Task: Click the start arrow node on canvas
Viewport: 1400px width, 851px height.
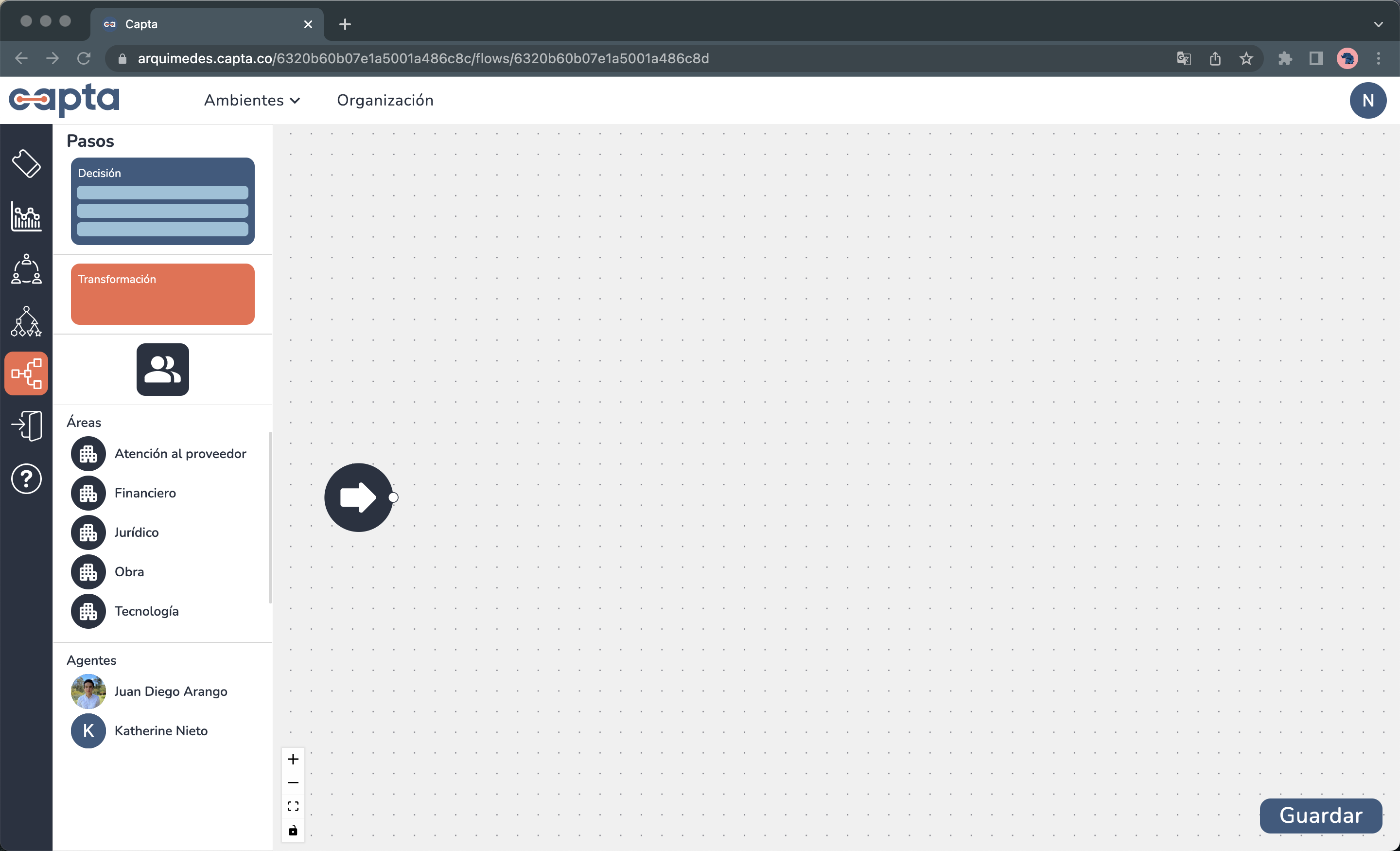Action: [358, 497]
